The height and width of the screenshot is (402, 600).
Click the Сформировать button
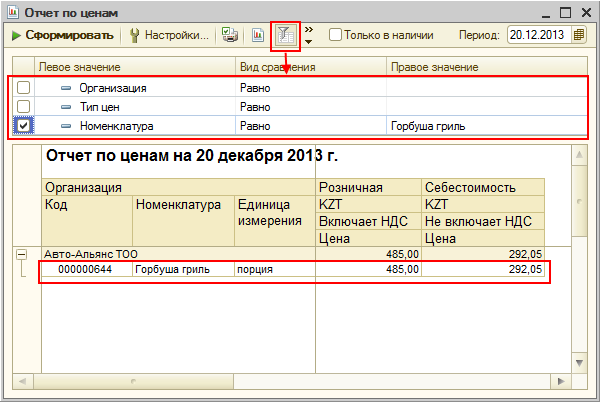pyautogui.click(x=62, y=35)
